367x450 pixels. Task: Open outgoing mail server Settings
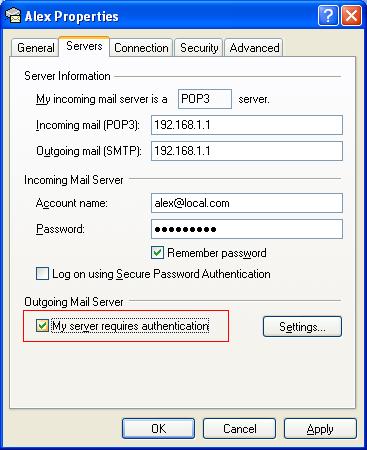[302, 327]
